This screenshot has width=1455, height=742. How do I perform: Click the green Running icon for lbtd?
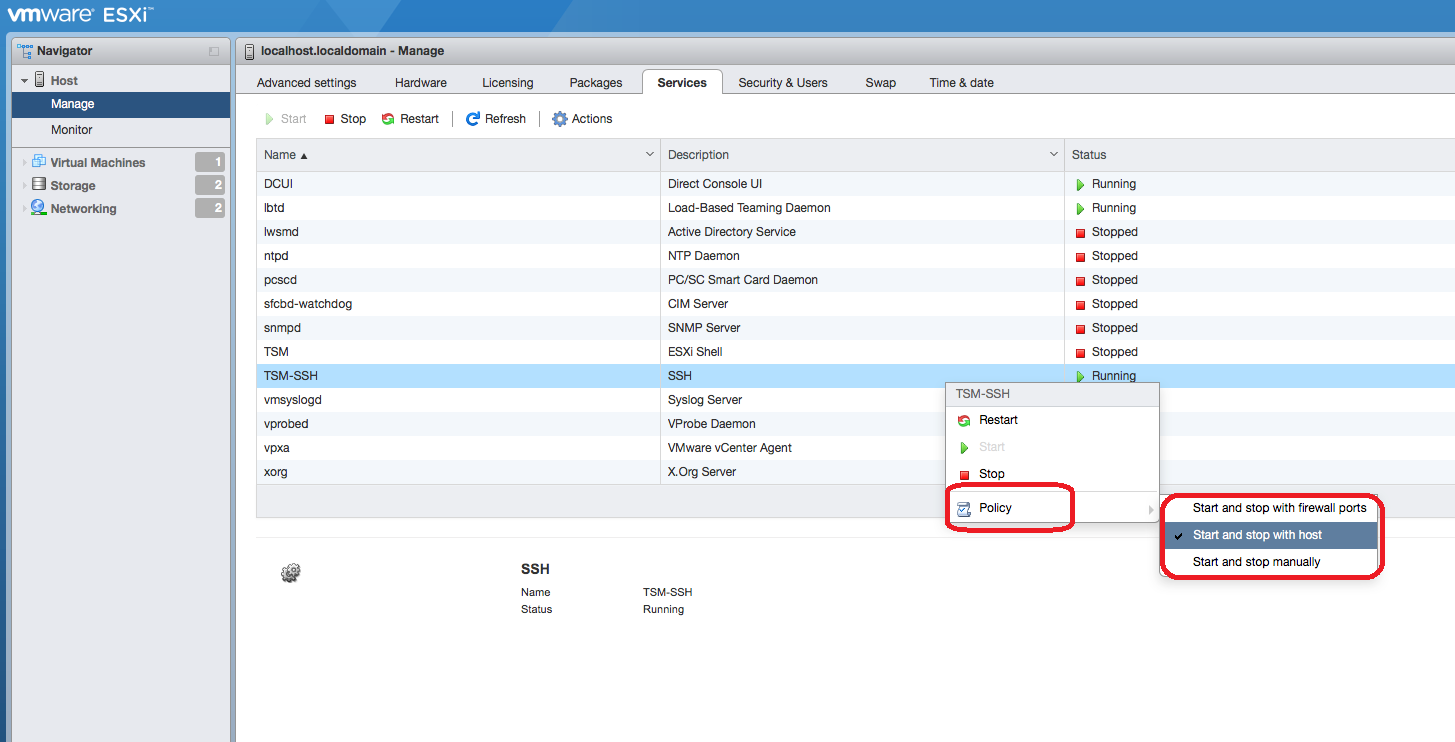pos(1080,209)
